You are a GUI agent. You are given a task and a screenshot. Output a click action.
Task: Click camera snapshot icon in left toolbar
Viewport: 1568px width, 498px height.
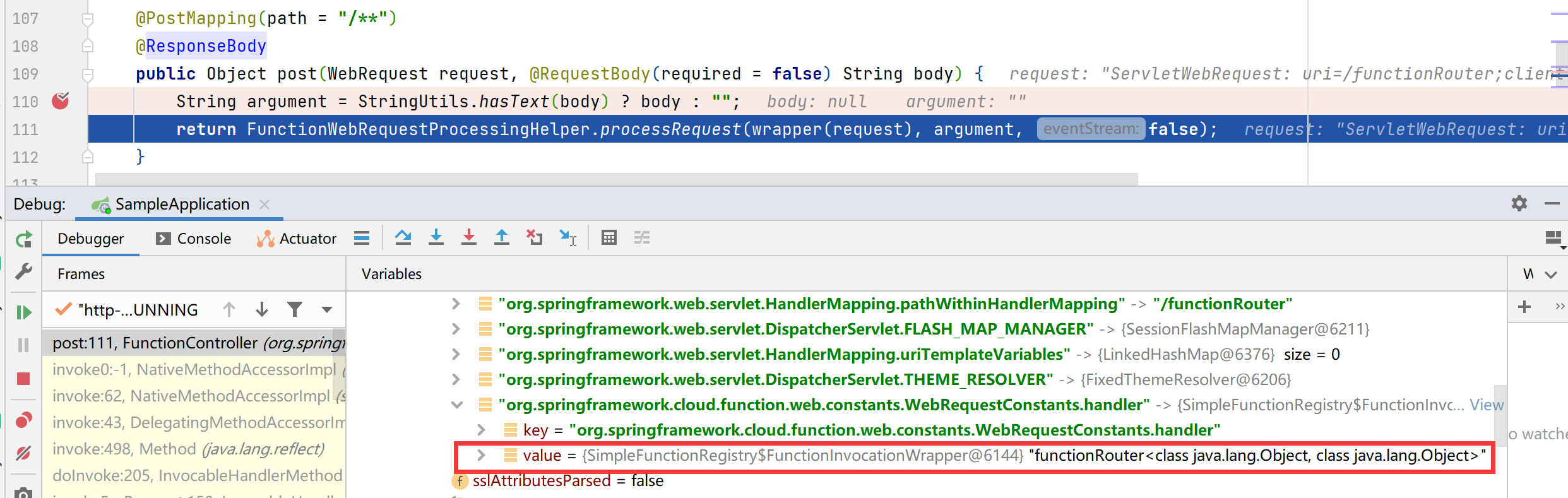[23, 493]
